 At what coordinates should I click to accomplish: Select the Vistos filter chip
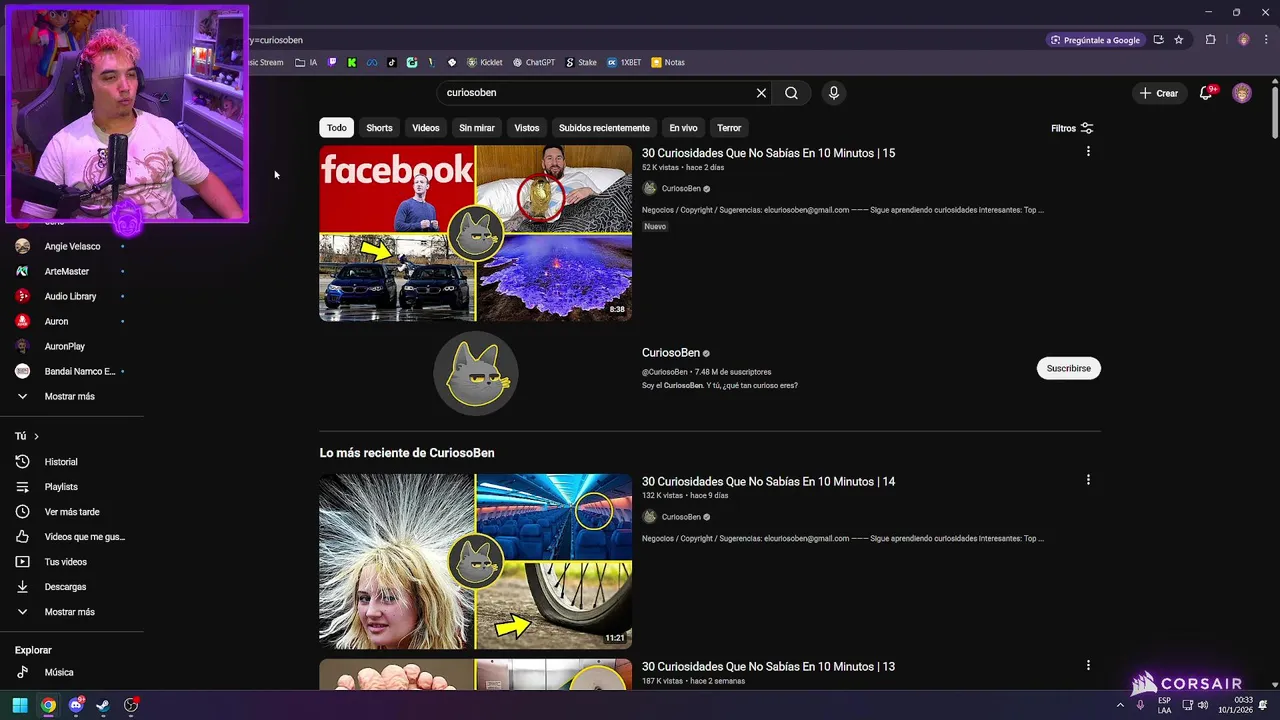pyautogui.click(x=527, y=128)
